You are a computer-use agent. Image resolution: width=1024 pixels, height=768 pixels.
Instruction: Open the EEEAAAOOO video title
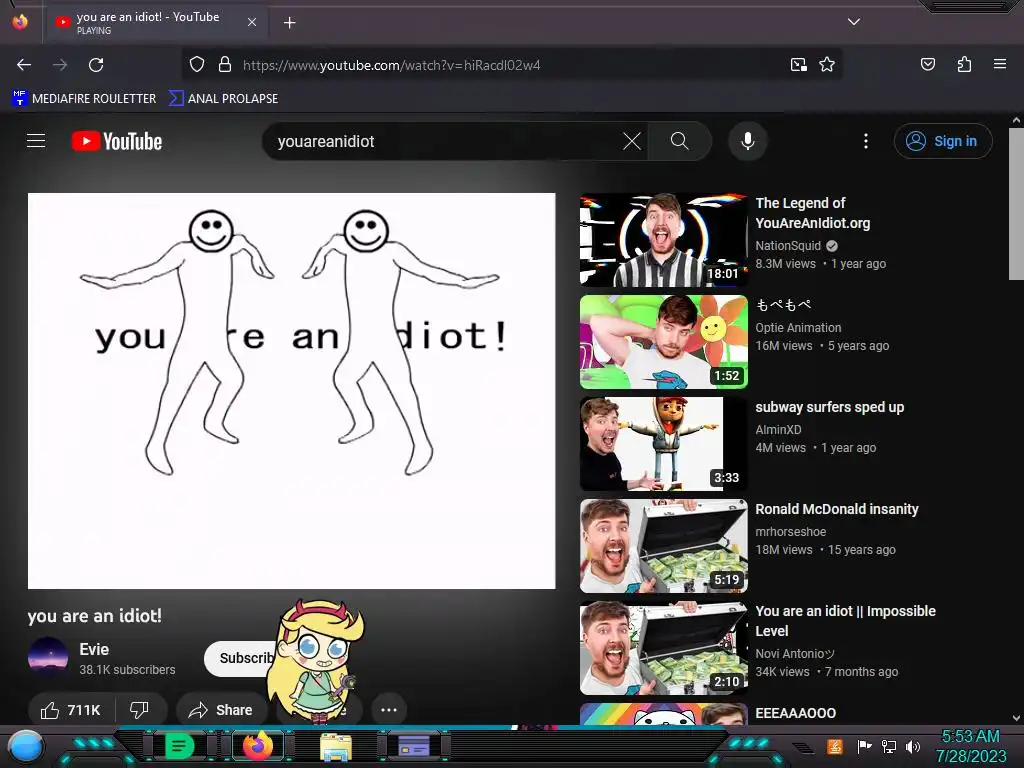point(795,713)
